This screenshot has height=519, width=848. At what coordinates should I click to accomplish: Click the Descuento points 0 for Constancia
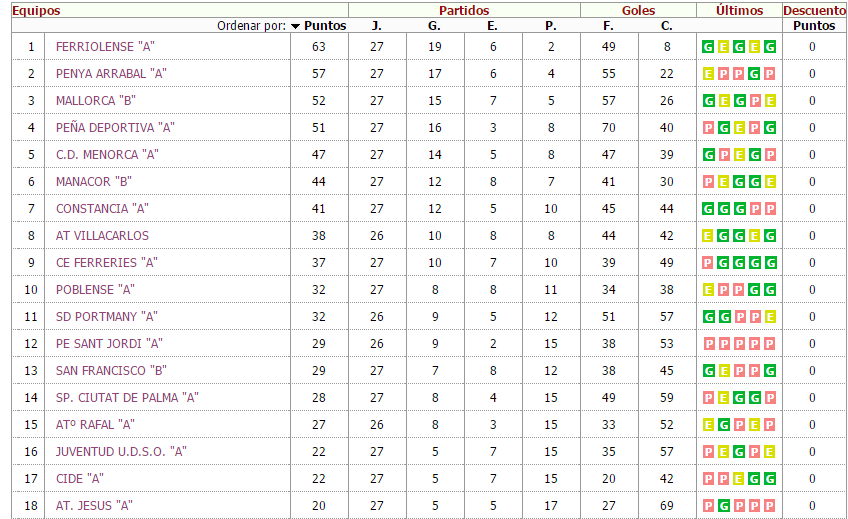(x=812, y=209)
